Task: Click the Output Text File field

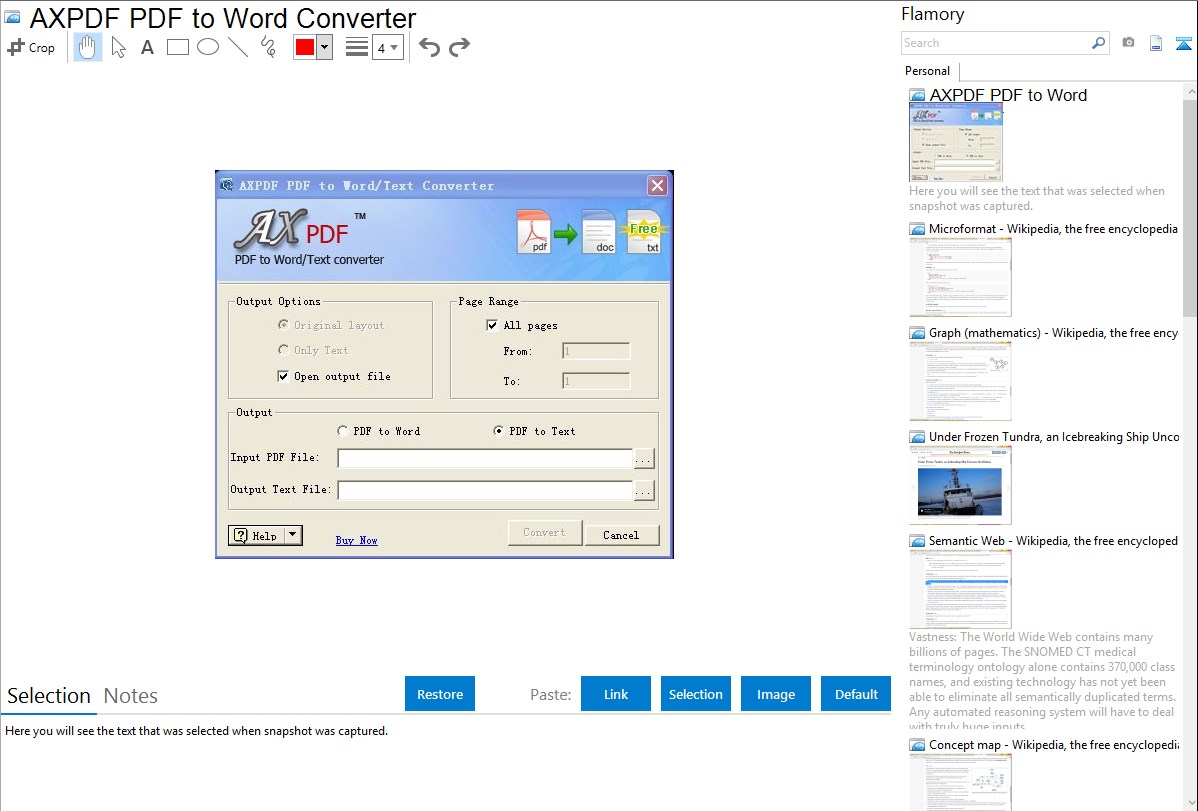Action: click(x=485, y=490)
